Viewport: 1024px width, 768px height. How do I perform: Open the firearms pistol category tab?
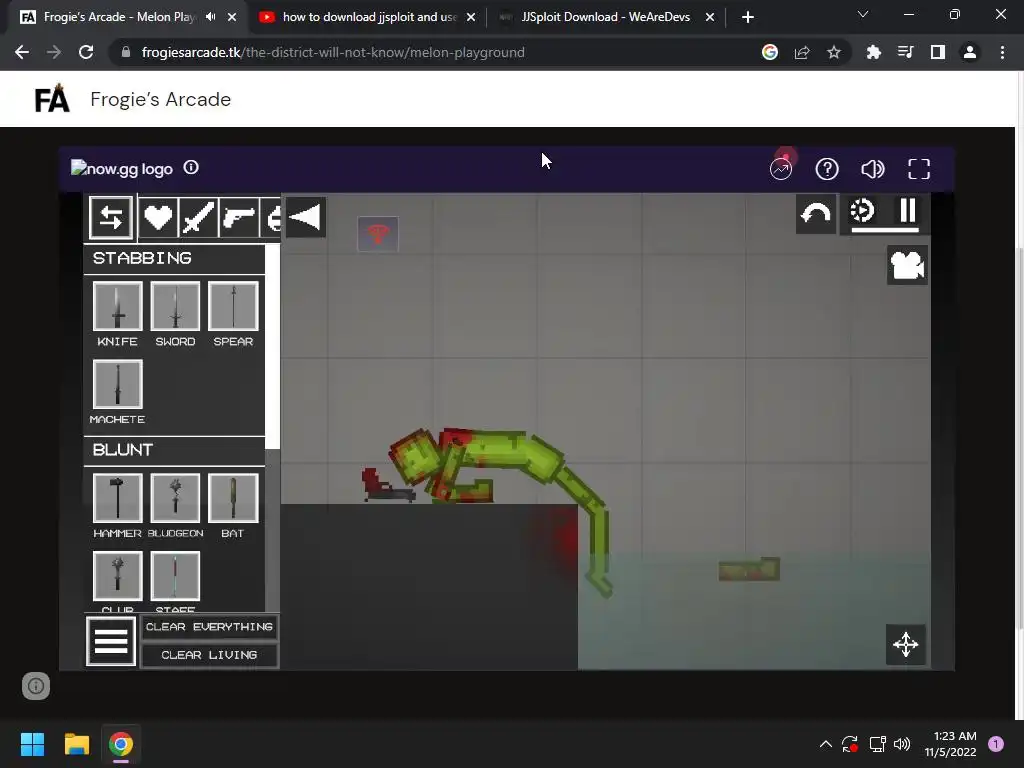pyautogui.click(x=238, y=217)
